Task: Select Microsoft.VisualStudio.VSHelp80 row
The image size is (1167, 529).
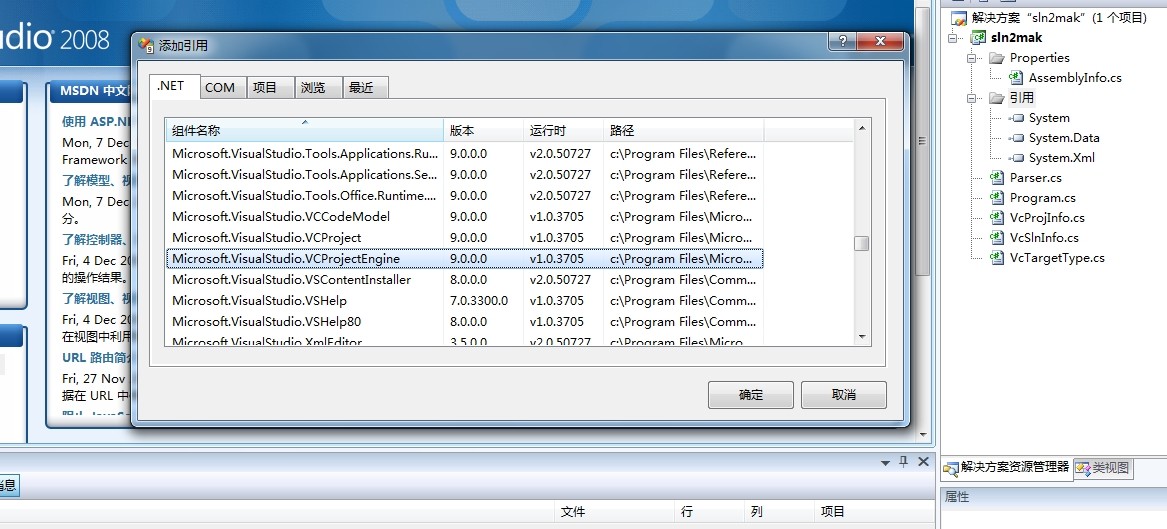Action: click(x=464, y=321)
